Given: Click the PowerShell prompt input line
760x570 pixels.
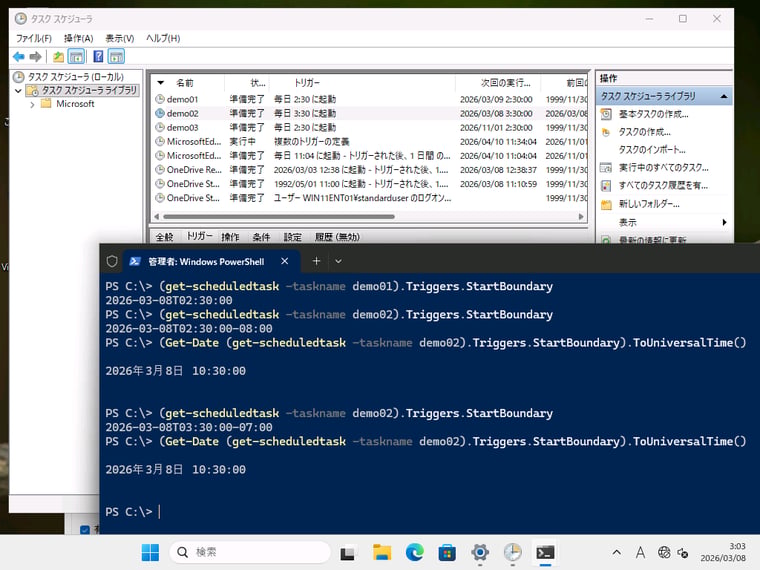Looking at the screenshot, I should click(132, 512).
